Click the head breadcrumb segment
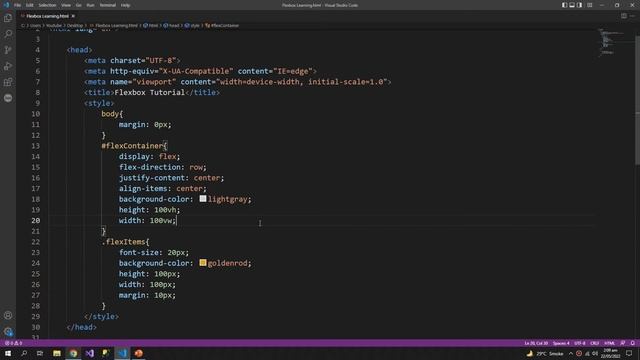Screen dimensions: 640x360 click(171, 25)
